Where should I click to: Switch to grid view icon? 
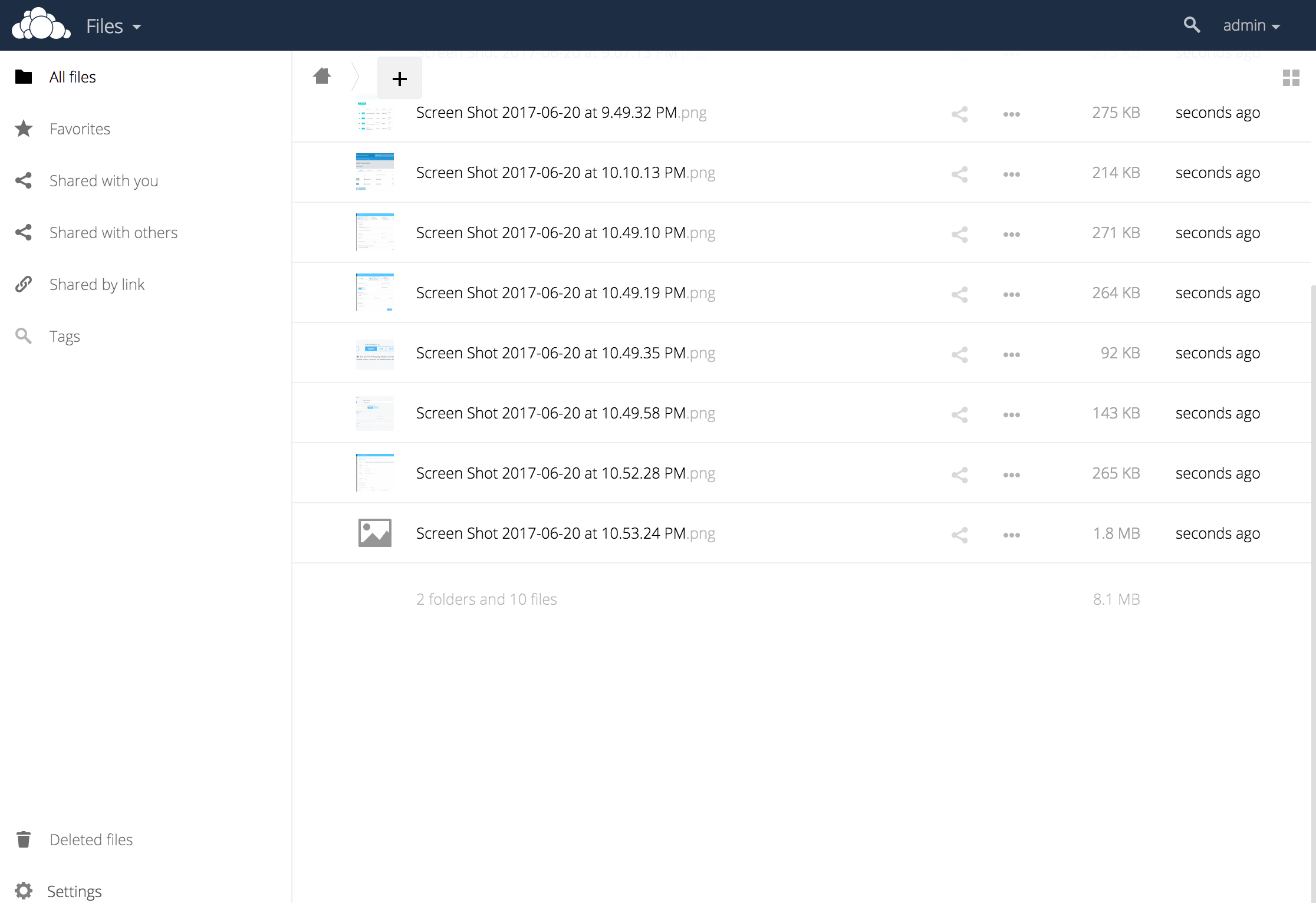coord(1291,78)
